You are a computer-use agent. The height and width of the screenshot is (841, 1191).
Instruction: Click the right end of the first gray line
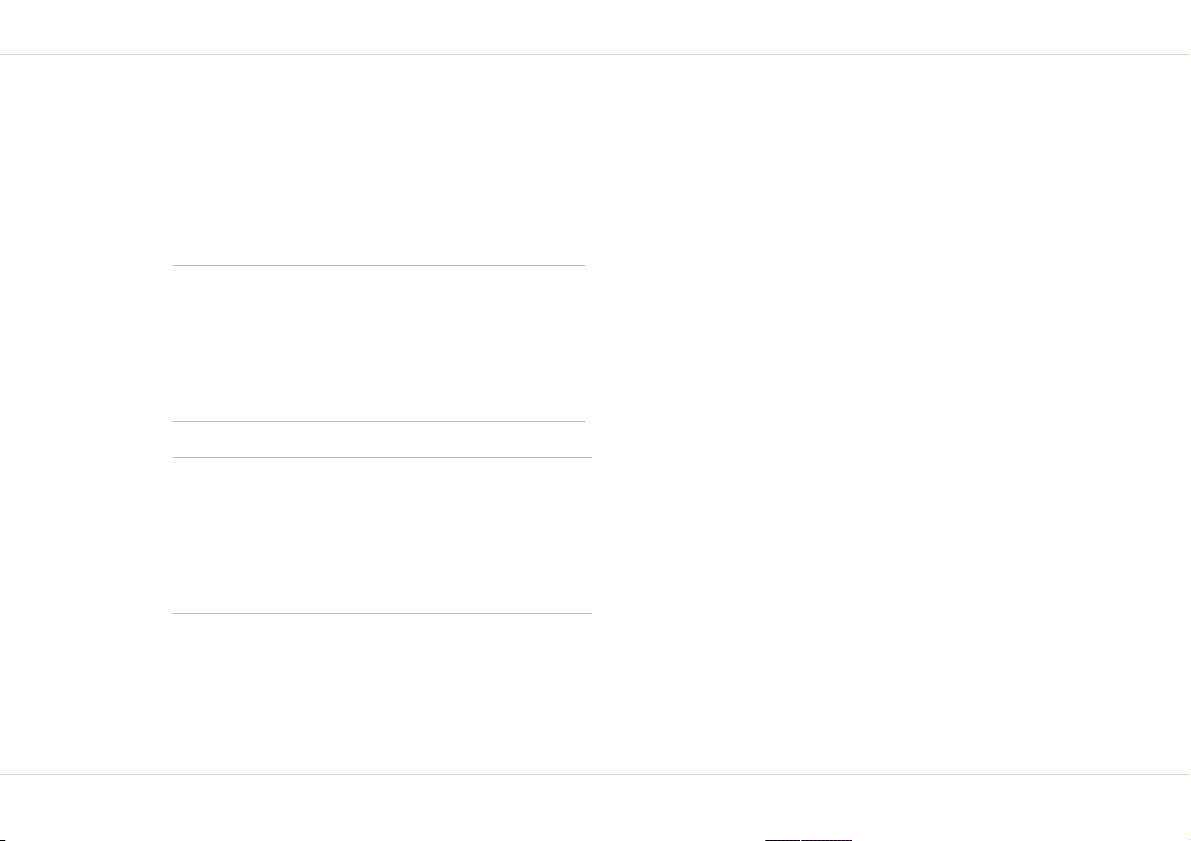point(581,265)
